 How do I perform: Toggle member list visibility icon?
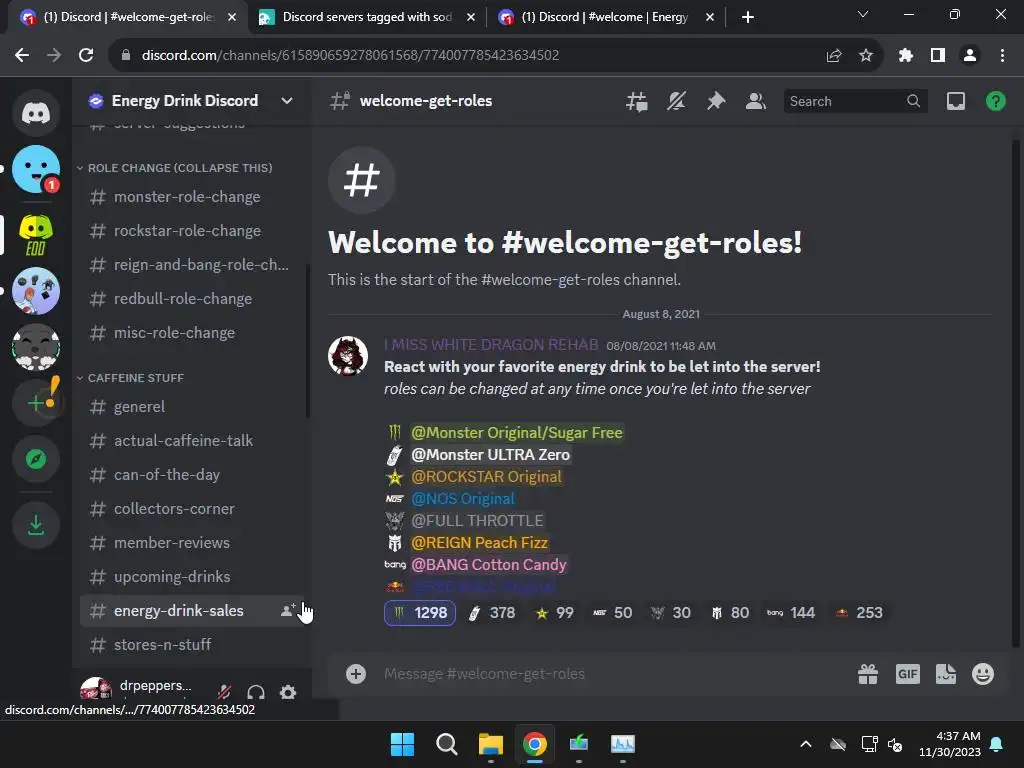(756, 101)
